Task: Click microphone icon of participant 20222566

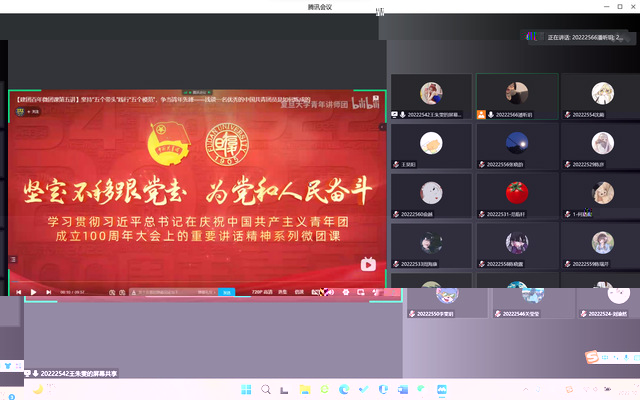Action: (x=491, y=115)
